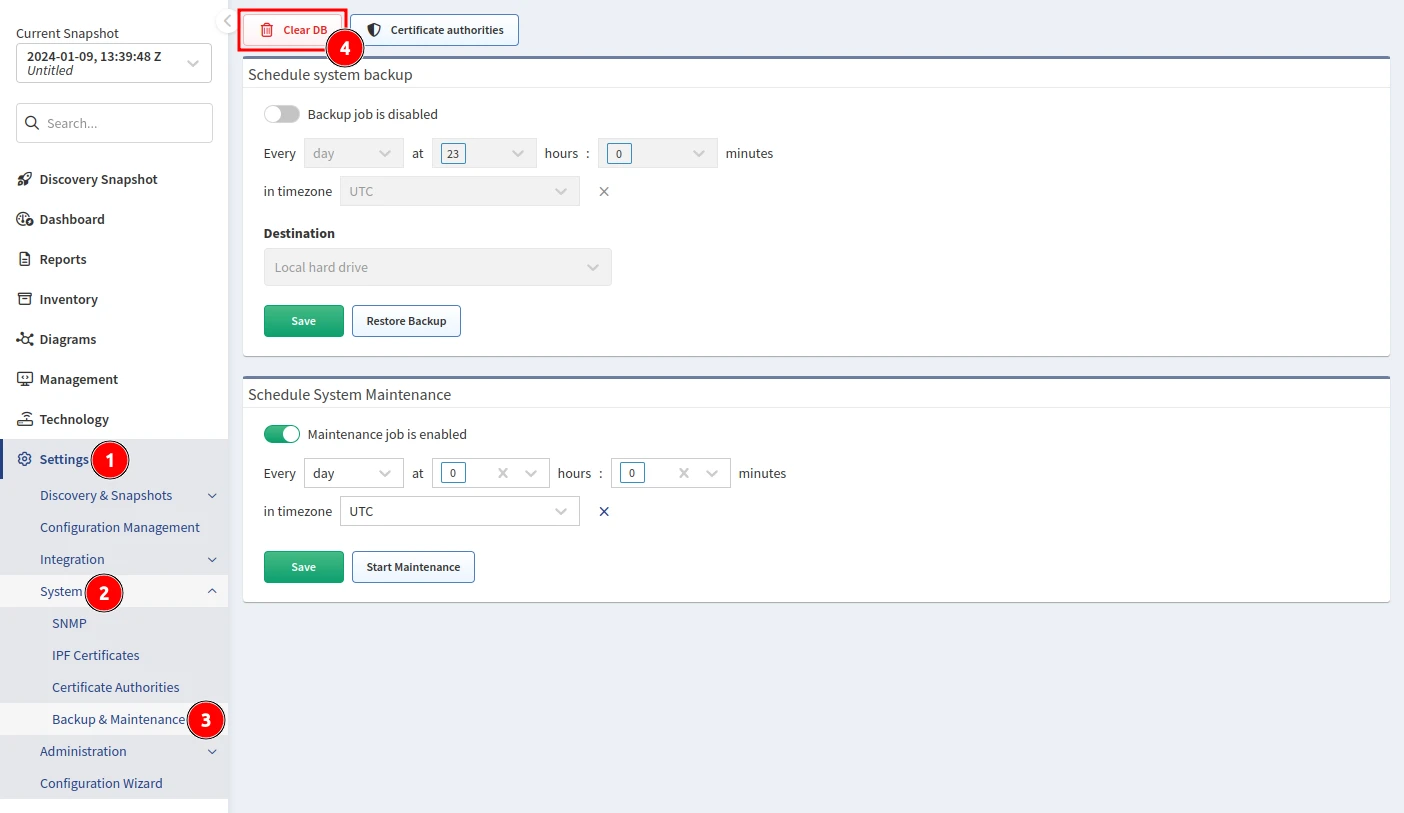Viewport: 1404px width, 813px height.
Task: Click the Diagrams network icon
Action: [25, 339]
